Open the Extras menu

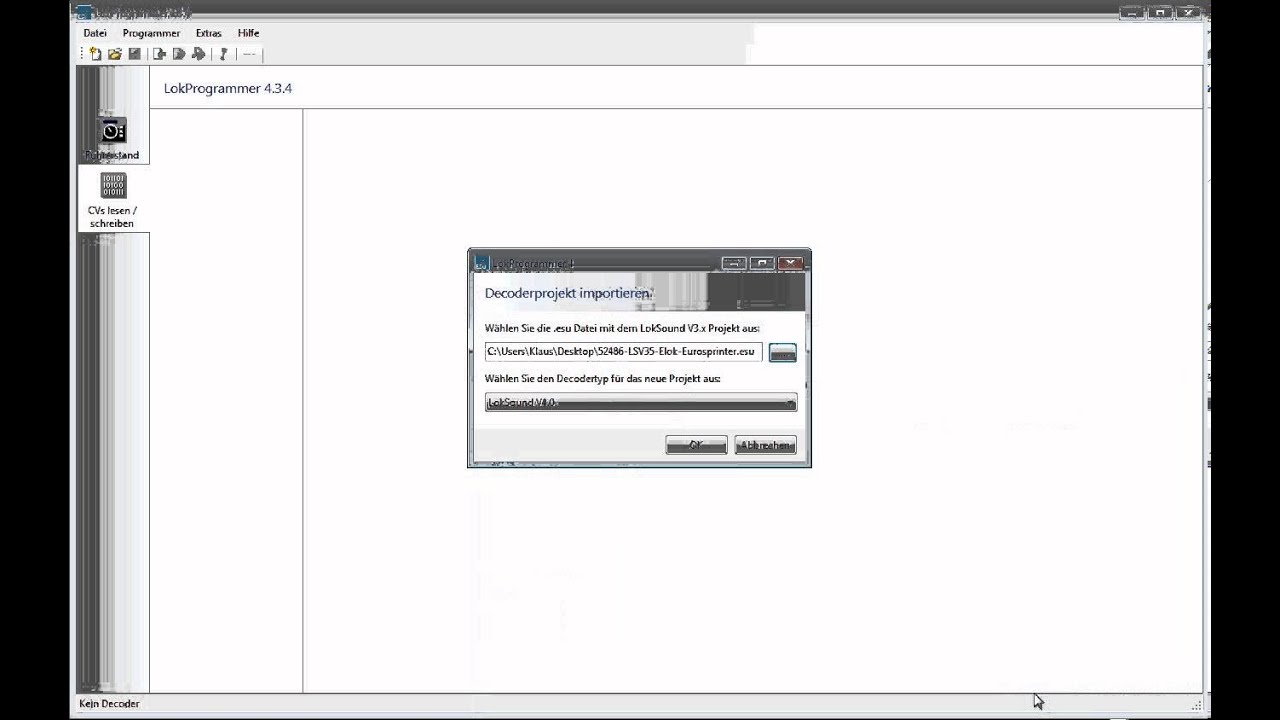pos(208,33)
